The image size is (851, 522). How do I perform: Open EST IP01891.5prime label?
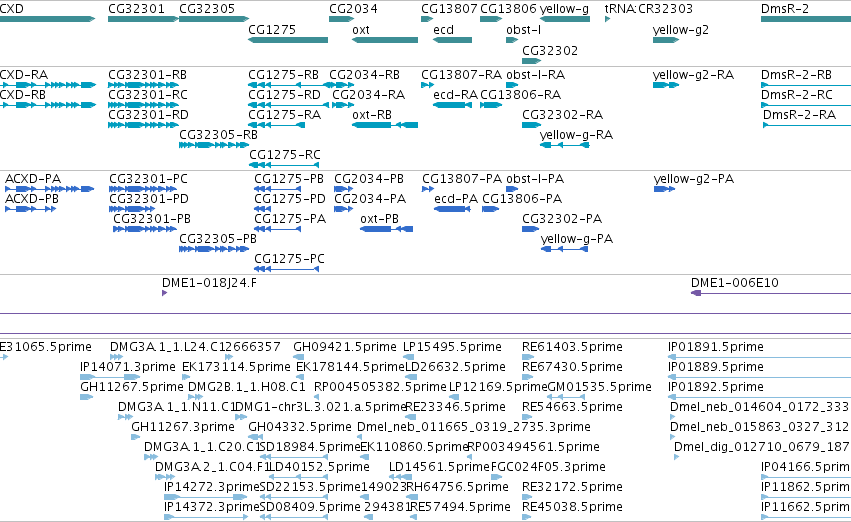point(716,347)
